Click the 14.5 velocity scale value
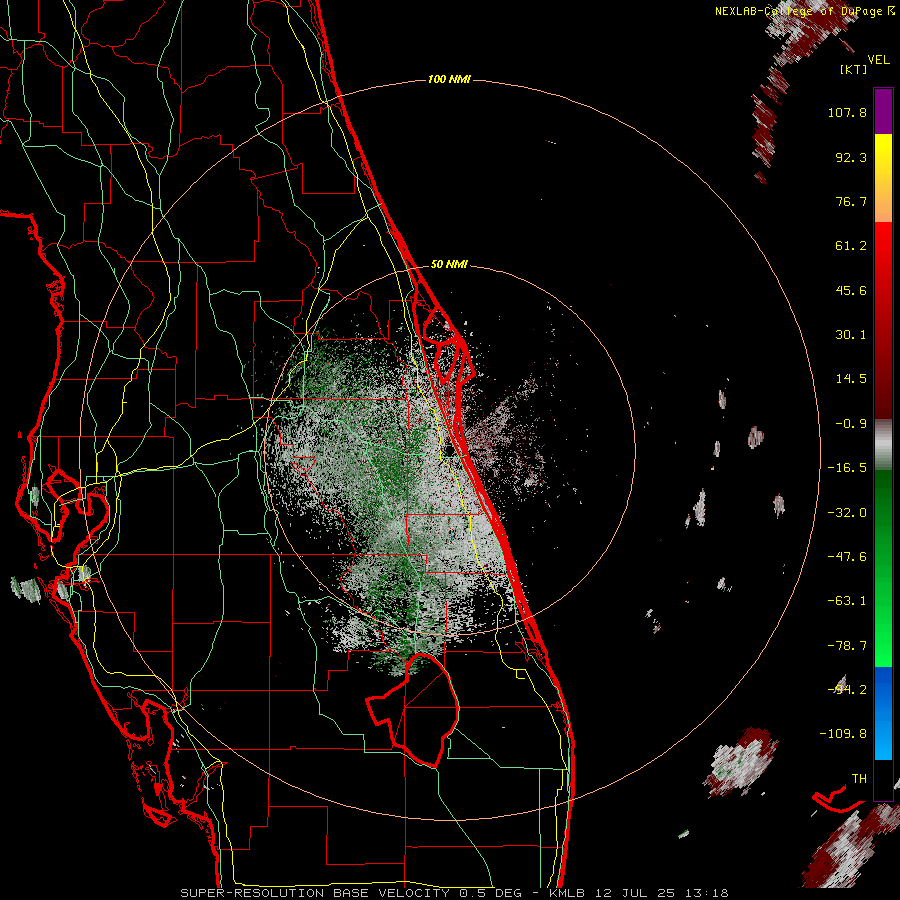Viewport: 900px width, 900px height. point(851,379)
